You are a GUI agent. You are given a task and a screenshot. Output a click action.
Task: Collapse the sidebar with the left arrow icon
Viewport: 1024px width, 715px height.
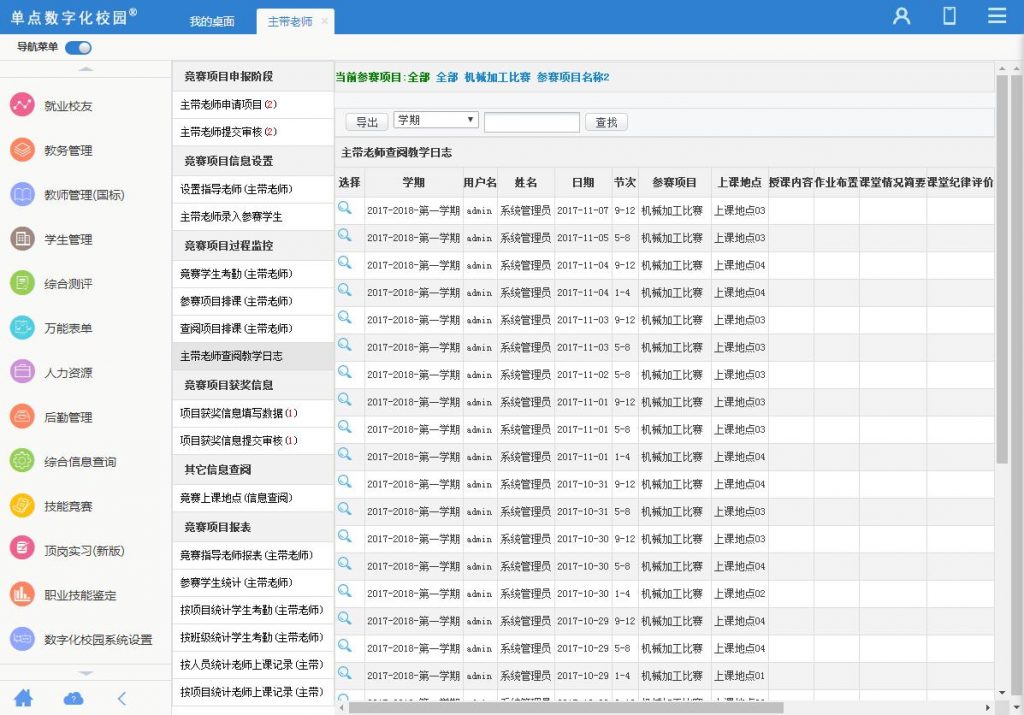point(122,699)
